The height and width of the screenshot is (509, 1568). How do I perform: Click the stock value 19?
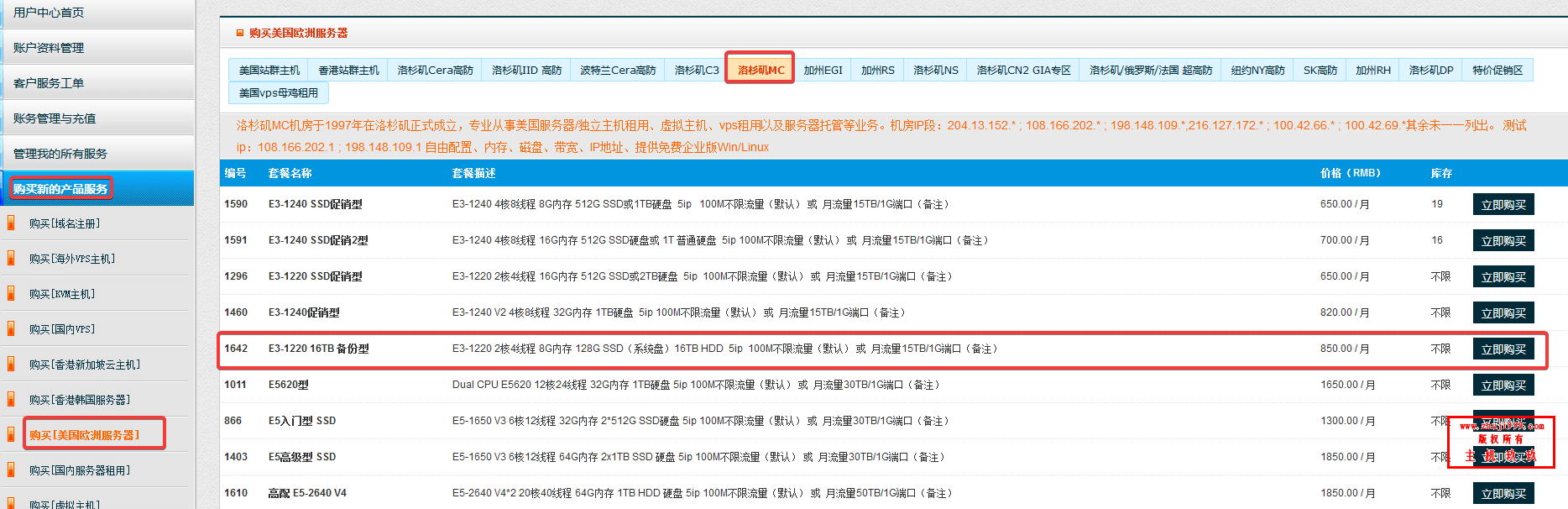point(1437,204)
